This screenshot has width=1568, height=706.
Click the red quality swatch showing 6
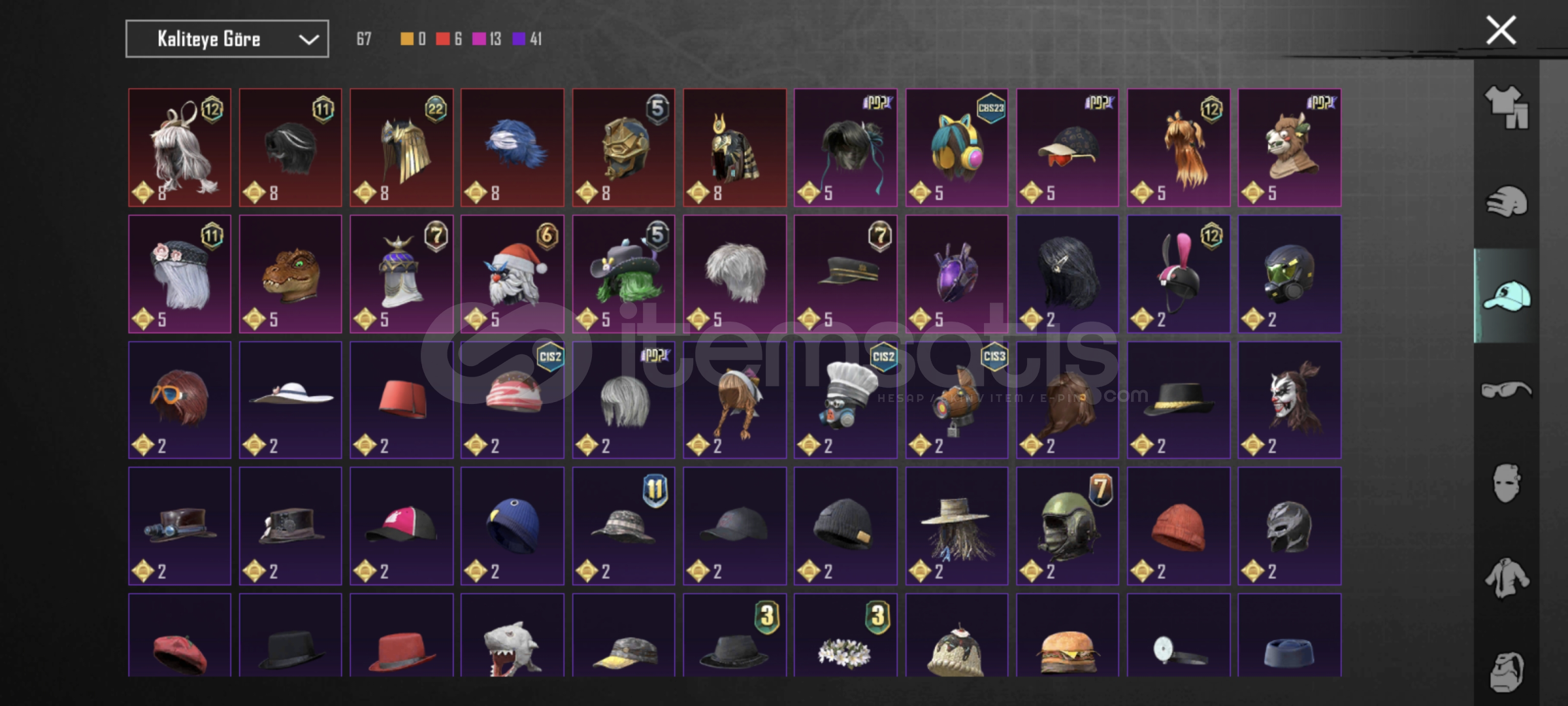pyautogui.click(x=449, y=39)
